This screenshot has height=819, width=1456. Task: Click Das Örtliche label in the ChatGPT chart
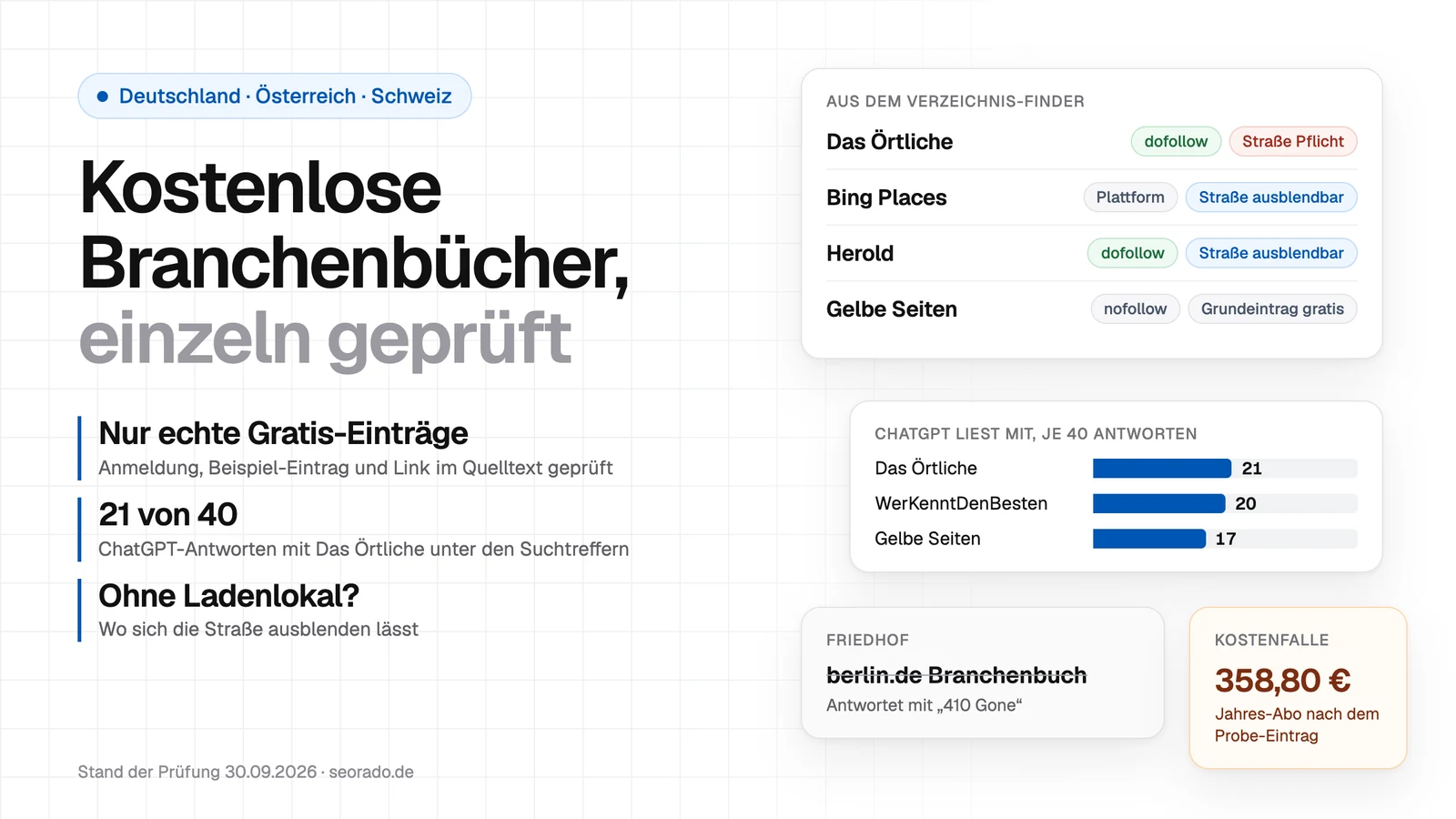pos(925,469)
